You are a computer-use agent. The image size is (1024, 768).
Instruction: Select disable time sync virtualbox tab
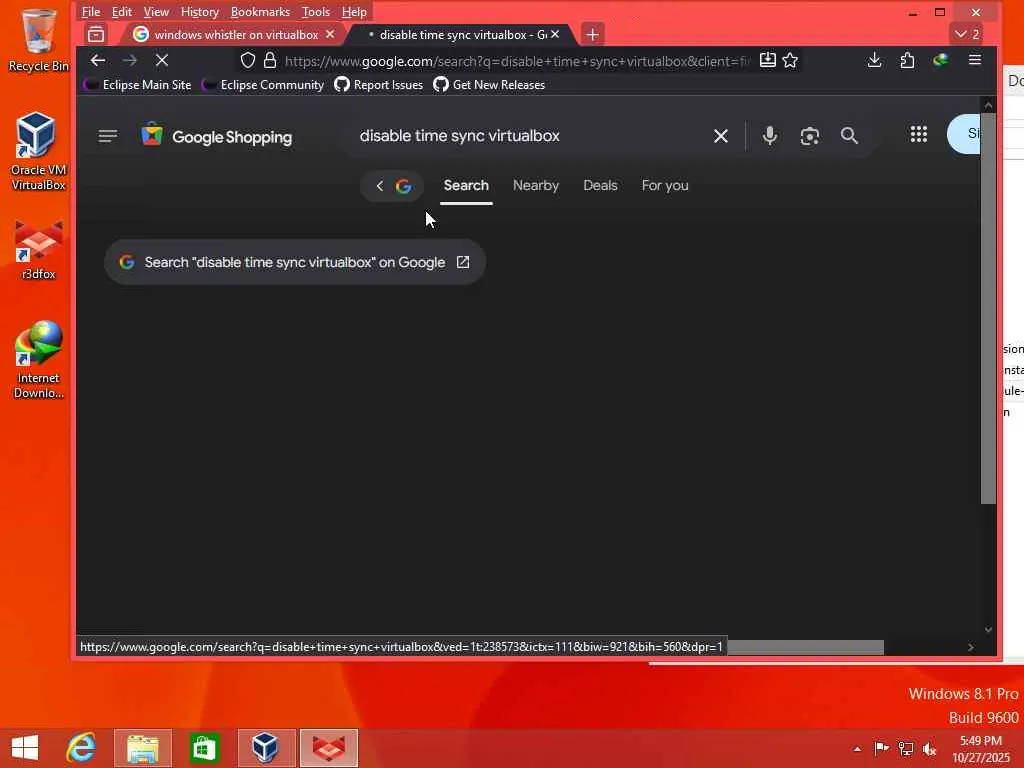pos(456,34)
